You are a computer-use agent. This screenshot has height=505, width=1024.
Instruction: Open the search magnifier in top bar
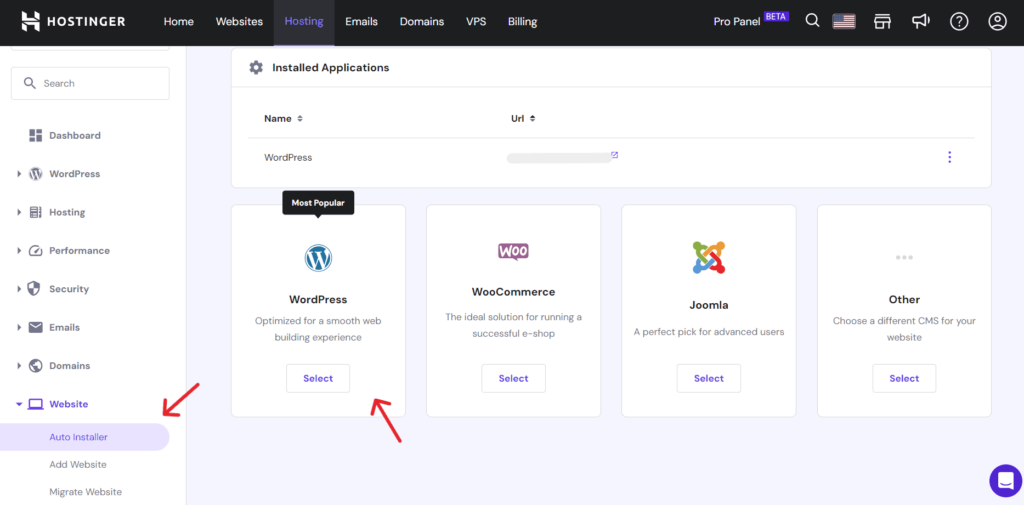(812, 21)
